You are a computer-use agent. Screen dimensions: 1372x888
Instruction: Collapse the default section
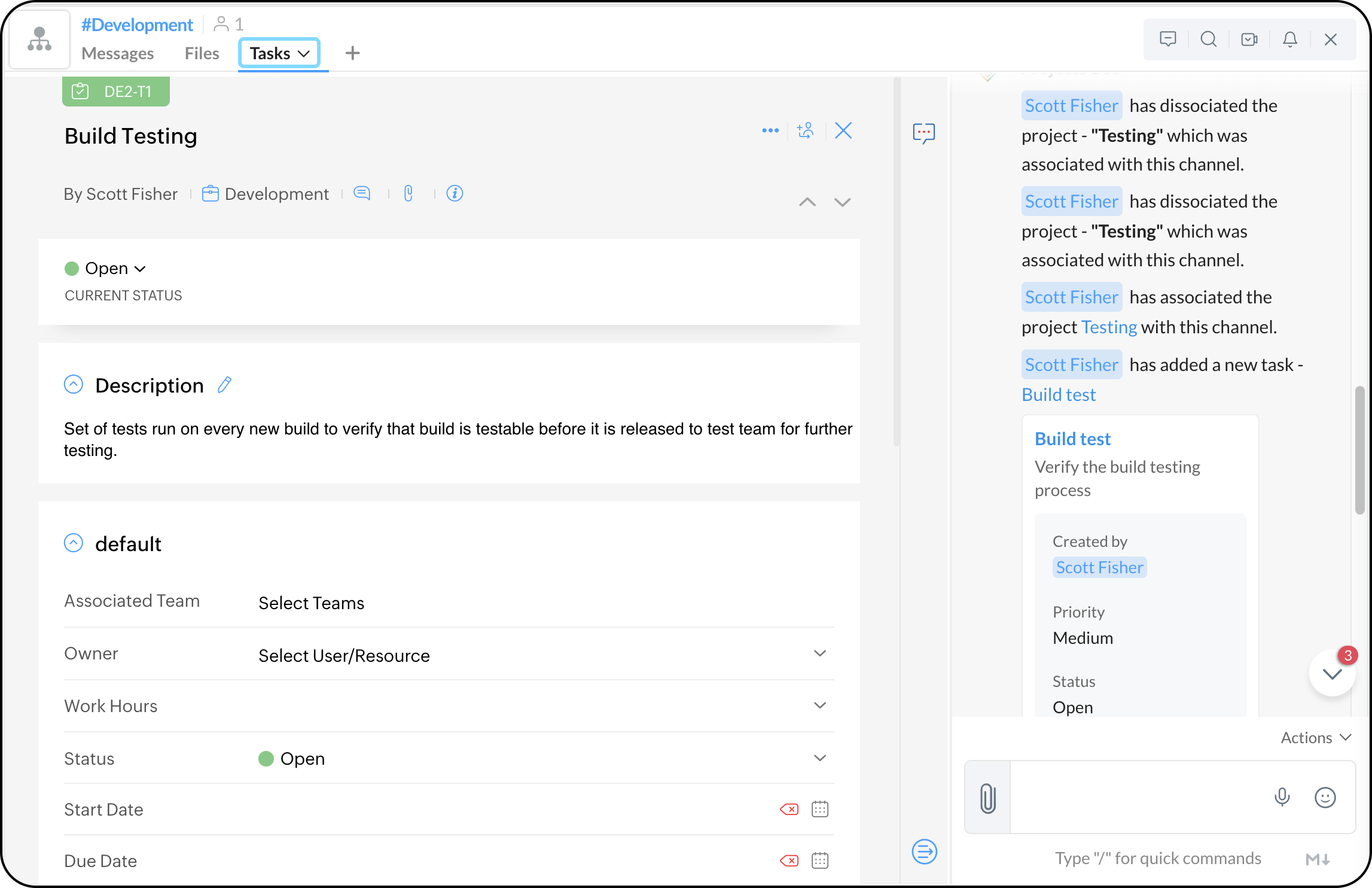pos(74,543)
